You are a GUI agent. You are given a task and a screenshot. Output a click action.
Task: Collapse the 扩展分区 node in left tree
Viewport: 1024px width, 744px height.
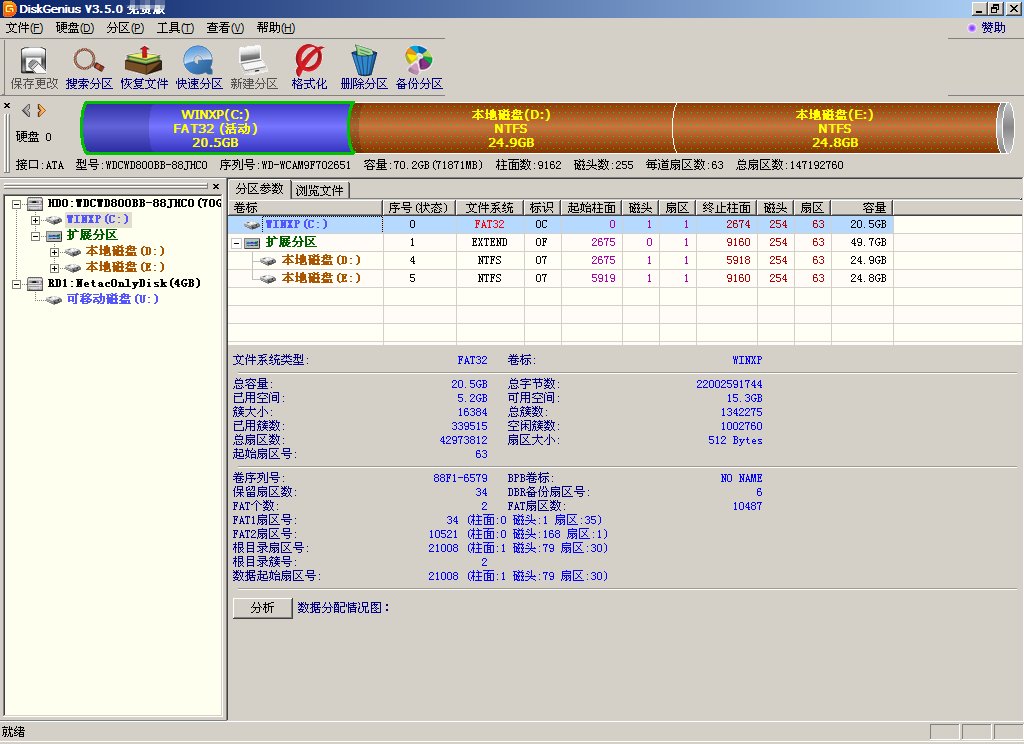tap(36, 235)
